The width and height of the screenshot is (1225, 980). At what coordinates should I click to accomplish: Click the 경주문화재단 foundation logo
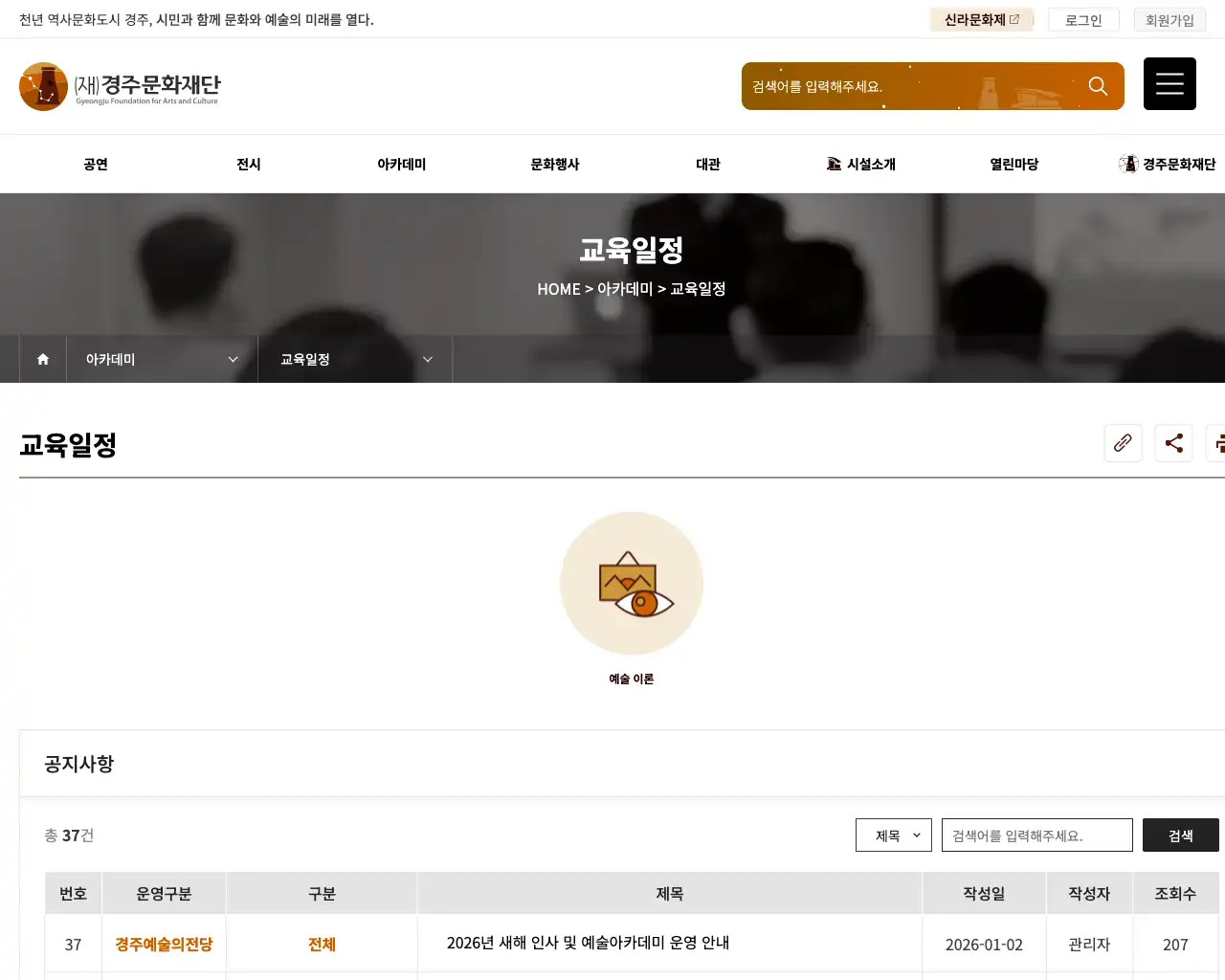[120, 85]
